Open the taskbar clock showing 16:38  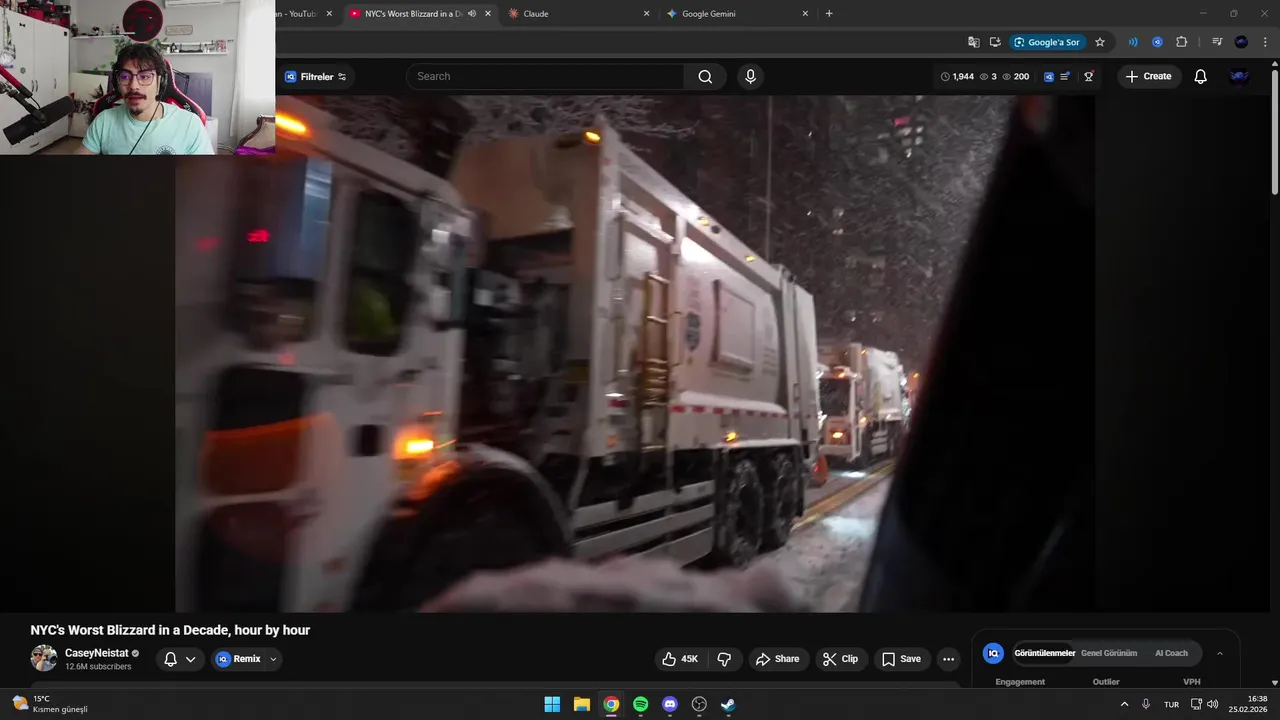tap(1249, 704)
